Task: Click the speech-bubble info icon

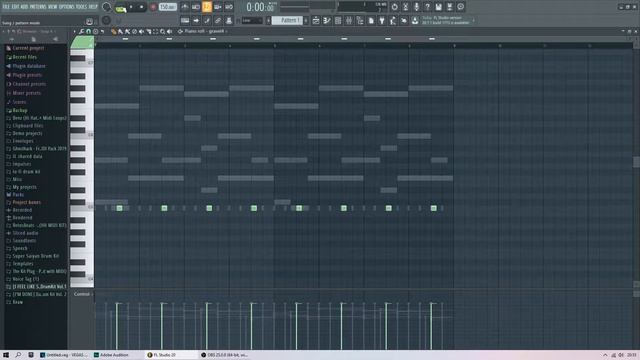Action: [460, 7]
